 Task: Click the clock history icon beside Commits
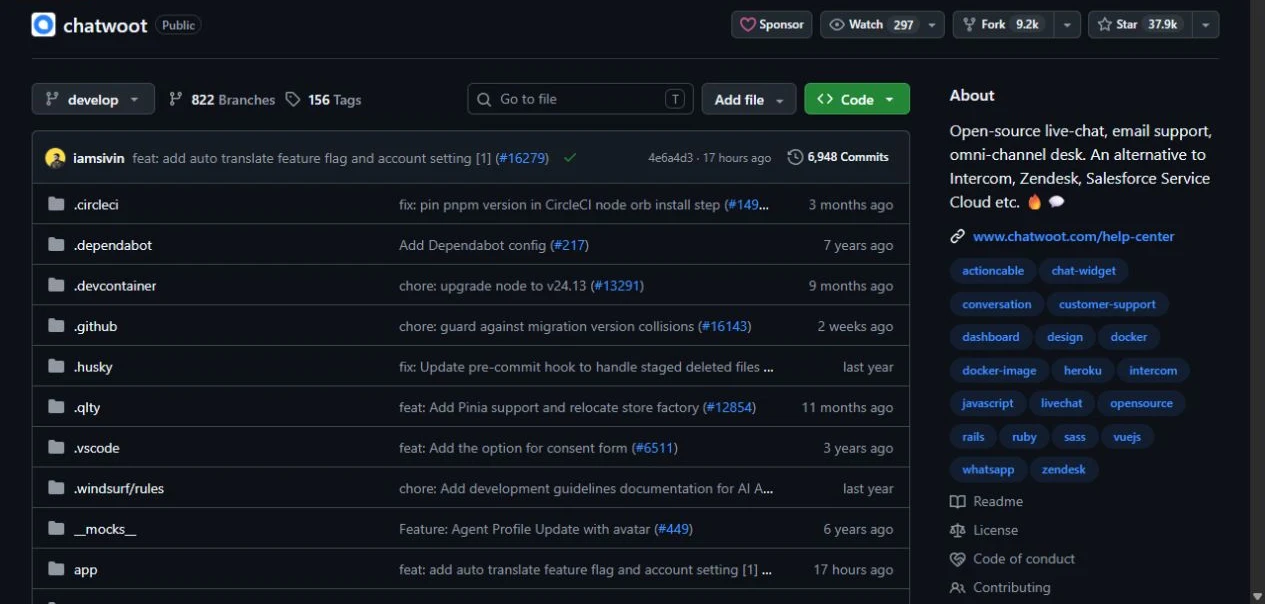[x=795, y=157]
